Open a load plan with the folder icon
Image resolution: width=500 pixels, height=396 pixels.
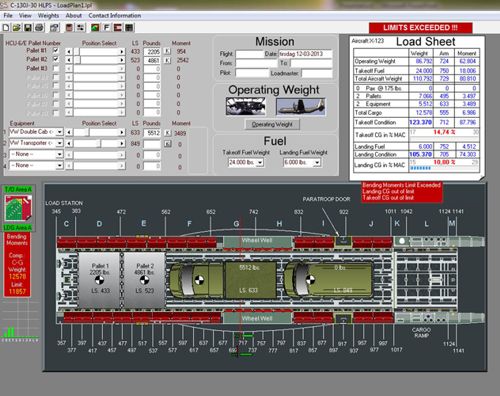tap(17, 28)
